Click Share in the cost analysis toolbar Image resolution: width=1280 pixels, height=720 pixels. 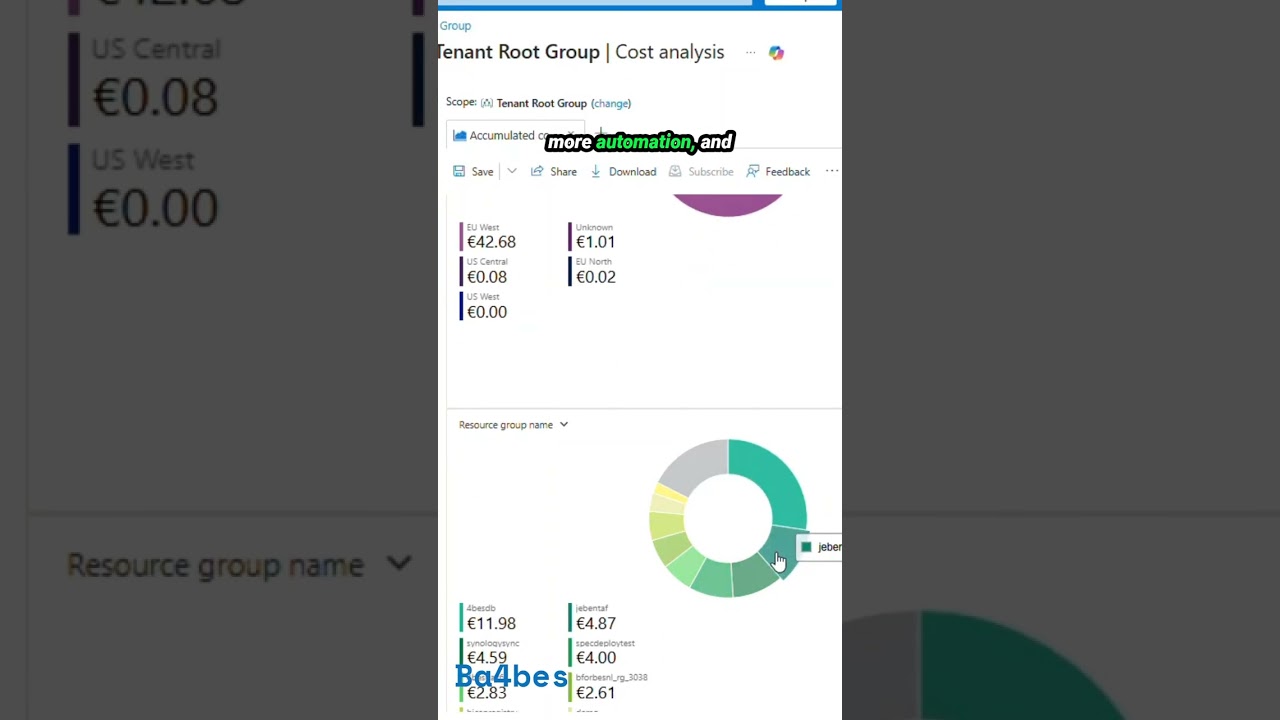(554, 172)
